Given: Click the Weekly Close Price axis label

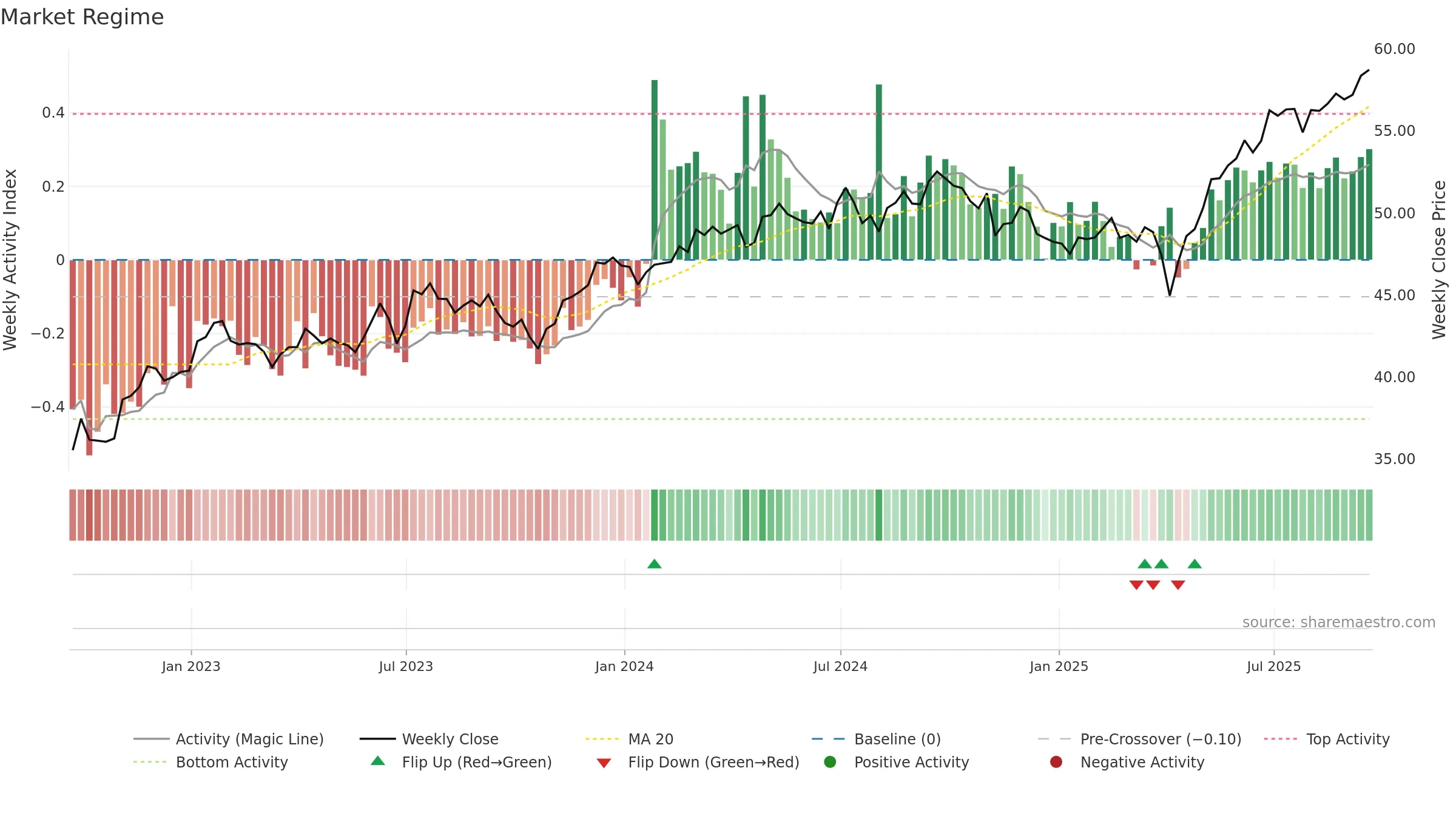Looking at the screenshot, I should 1439,260.
